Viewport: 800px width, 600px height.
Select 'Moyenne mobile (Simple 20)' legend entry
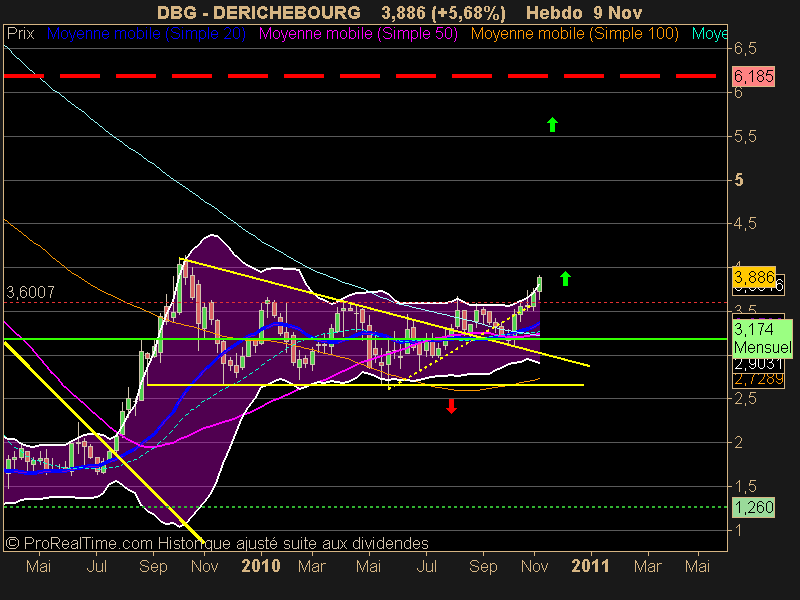coord(146,34)
